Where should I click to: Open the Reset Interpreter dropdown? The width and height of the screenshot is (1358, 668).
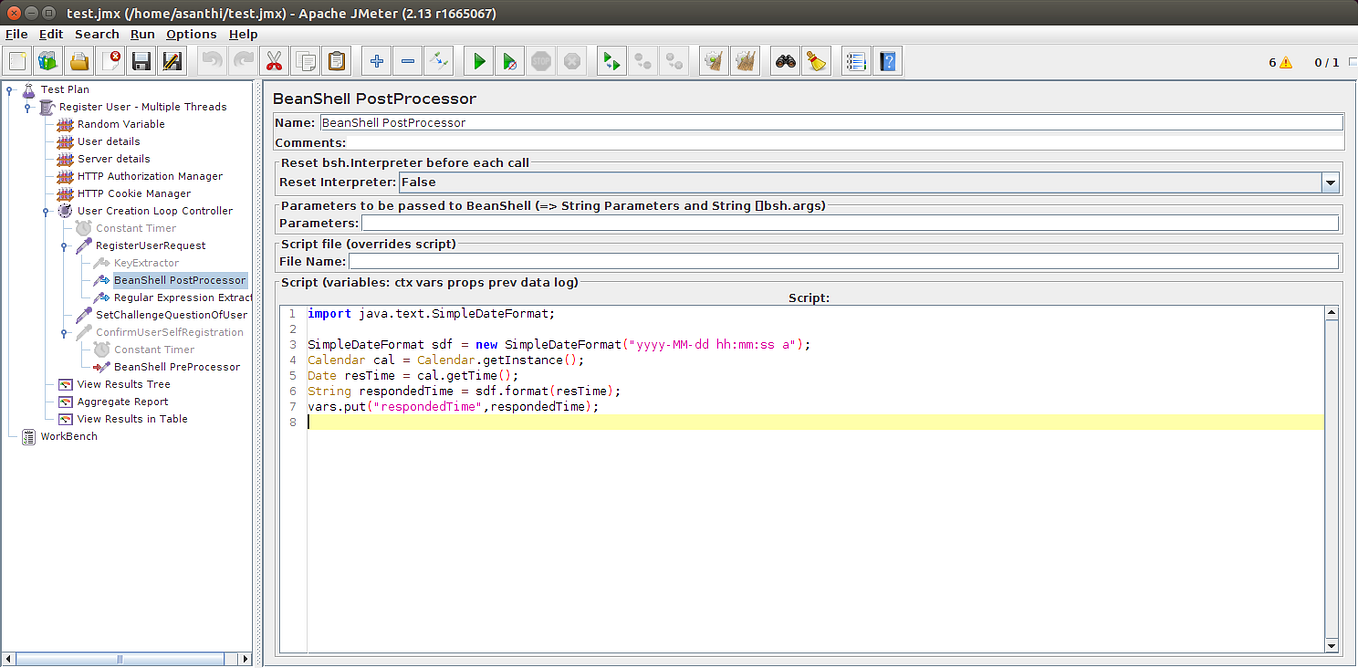1330,182
